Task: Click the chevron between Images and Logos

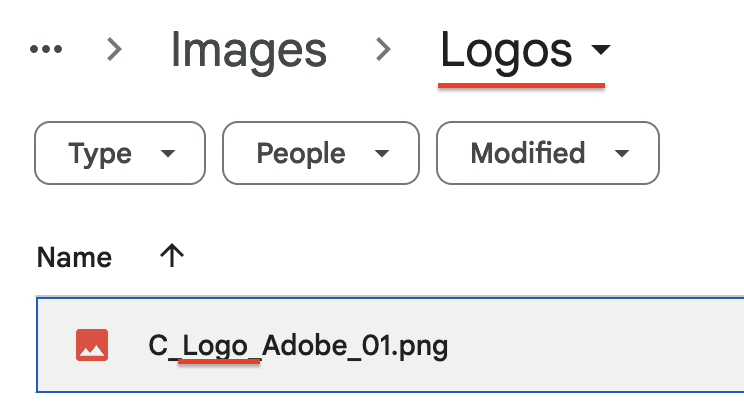Action: click(x=383, y=49)
